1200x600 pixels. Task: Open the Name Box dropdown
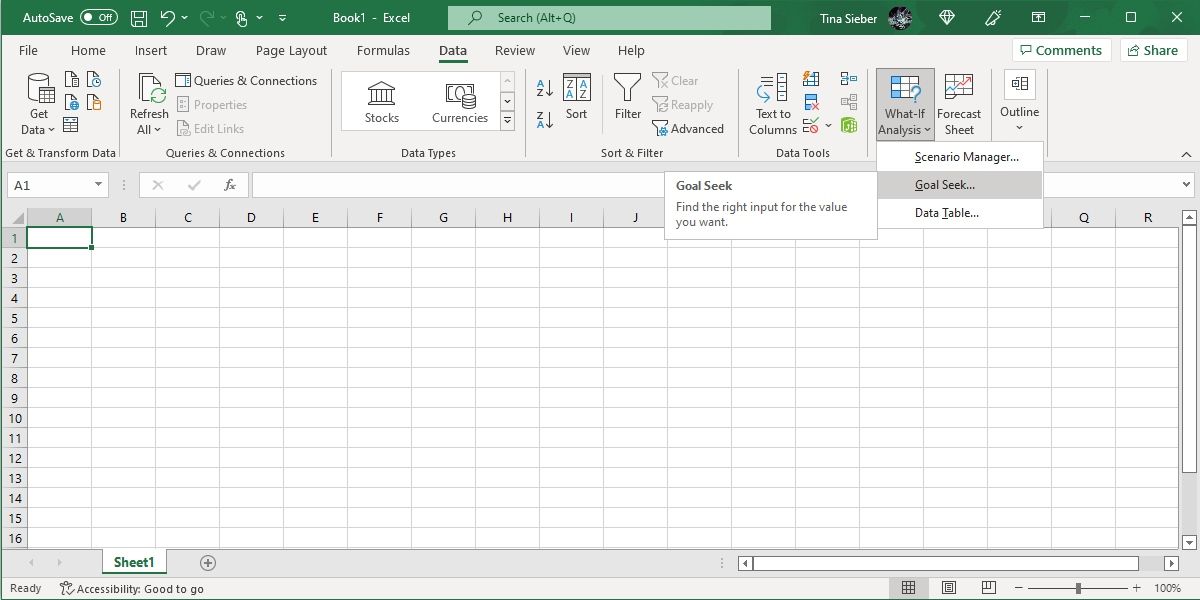click(x=97, y=185)
